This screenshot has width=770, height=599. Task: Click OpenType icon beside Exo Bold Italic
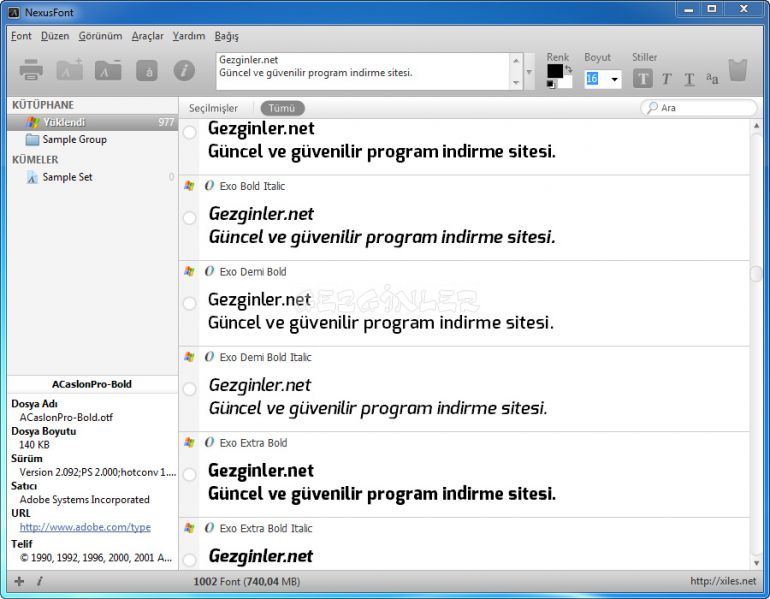tap(210, 186)
